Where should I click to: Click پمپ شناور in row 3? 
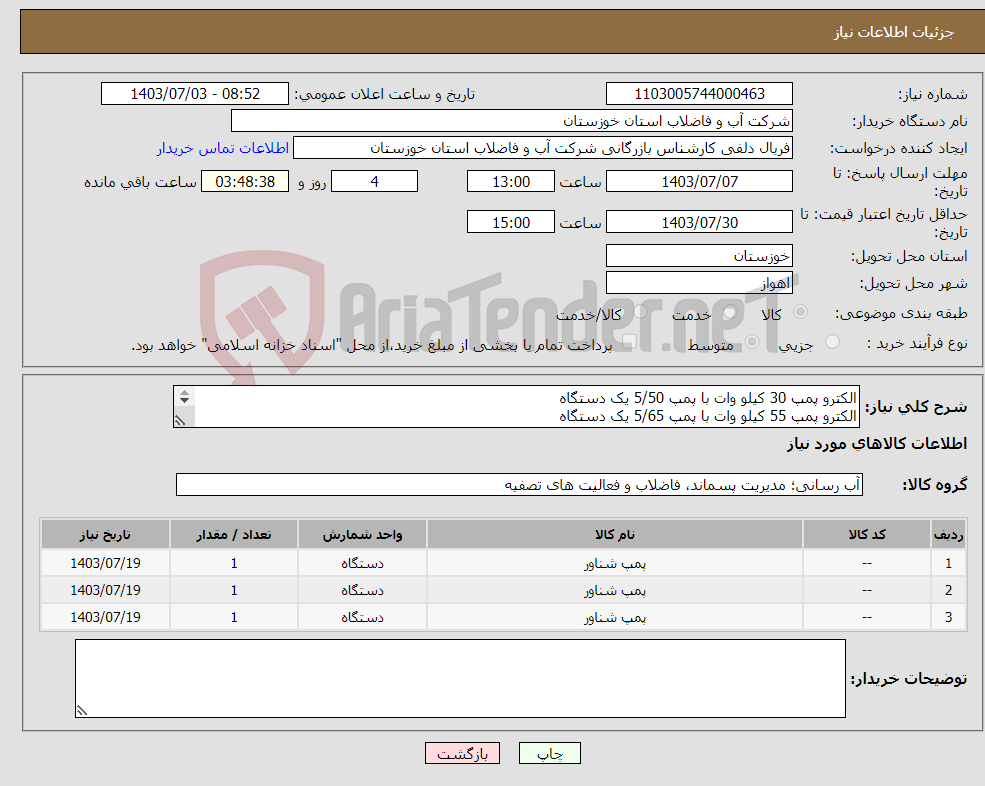615,618
